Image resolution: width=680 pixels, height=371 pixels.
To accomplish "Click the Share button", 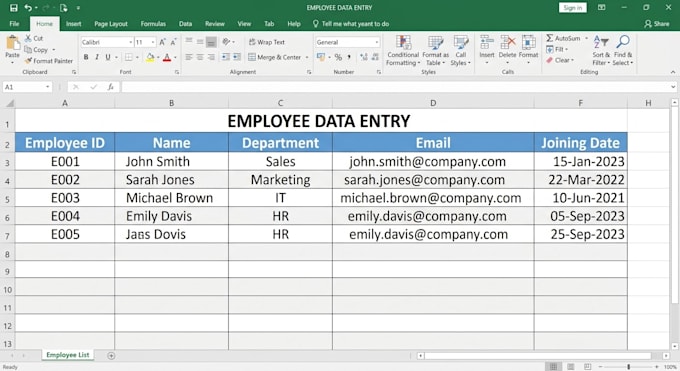I will (x=657, y=24).
